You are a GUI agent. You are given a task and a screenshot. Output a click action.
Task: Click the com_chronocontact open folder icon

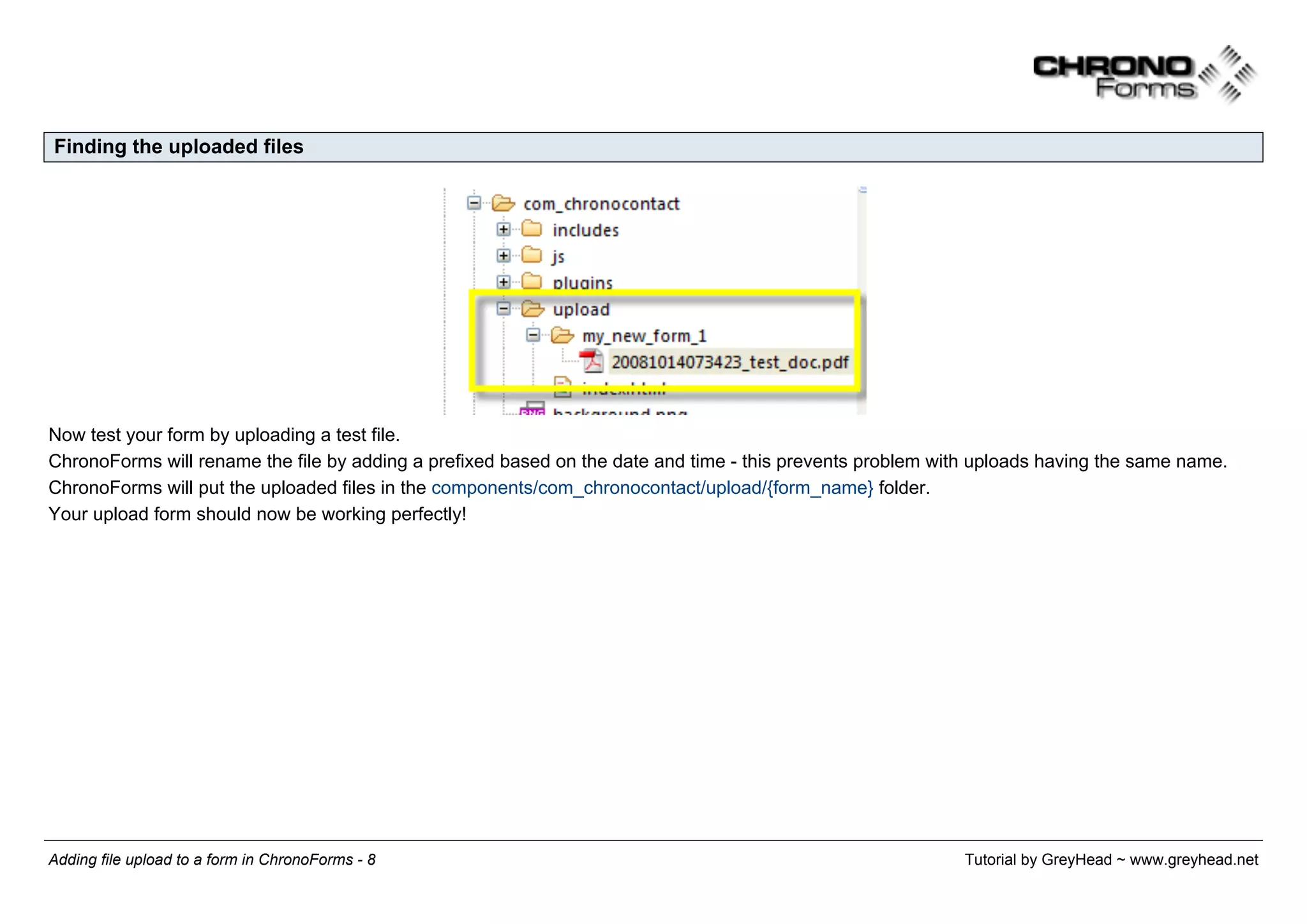click(503, 203)
